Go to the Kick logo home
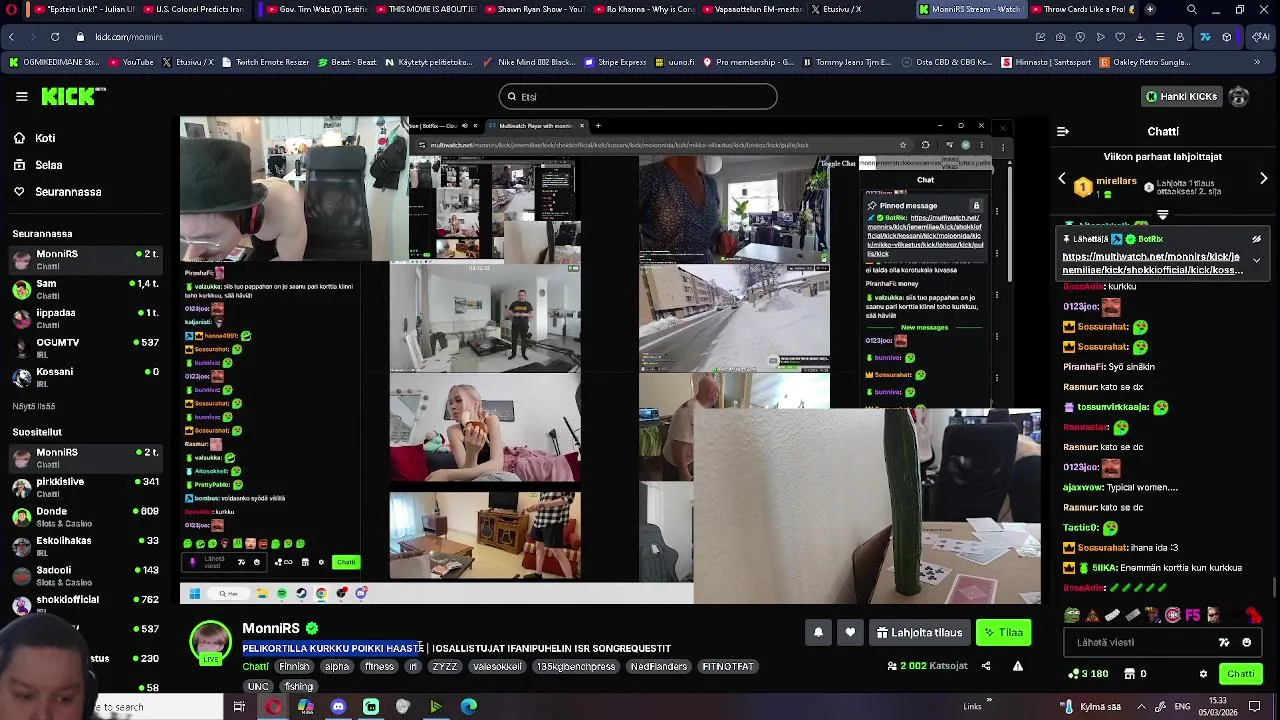This screenshot has height=720, width=1280. click(73, 96)
